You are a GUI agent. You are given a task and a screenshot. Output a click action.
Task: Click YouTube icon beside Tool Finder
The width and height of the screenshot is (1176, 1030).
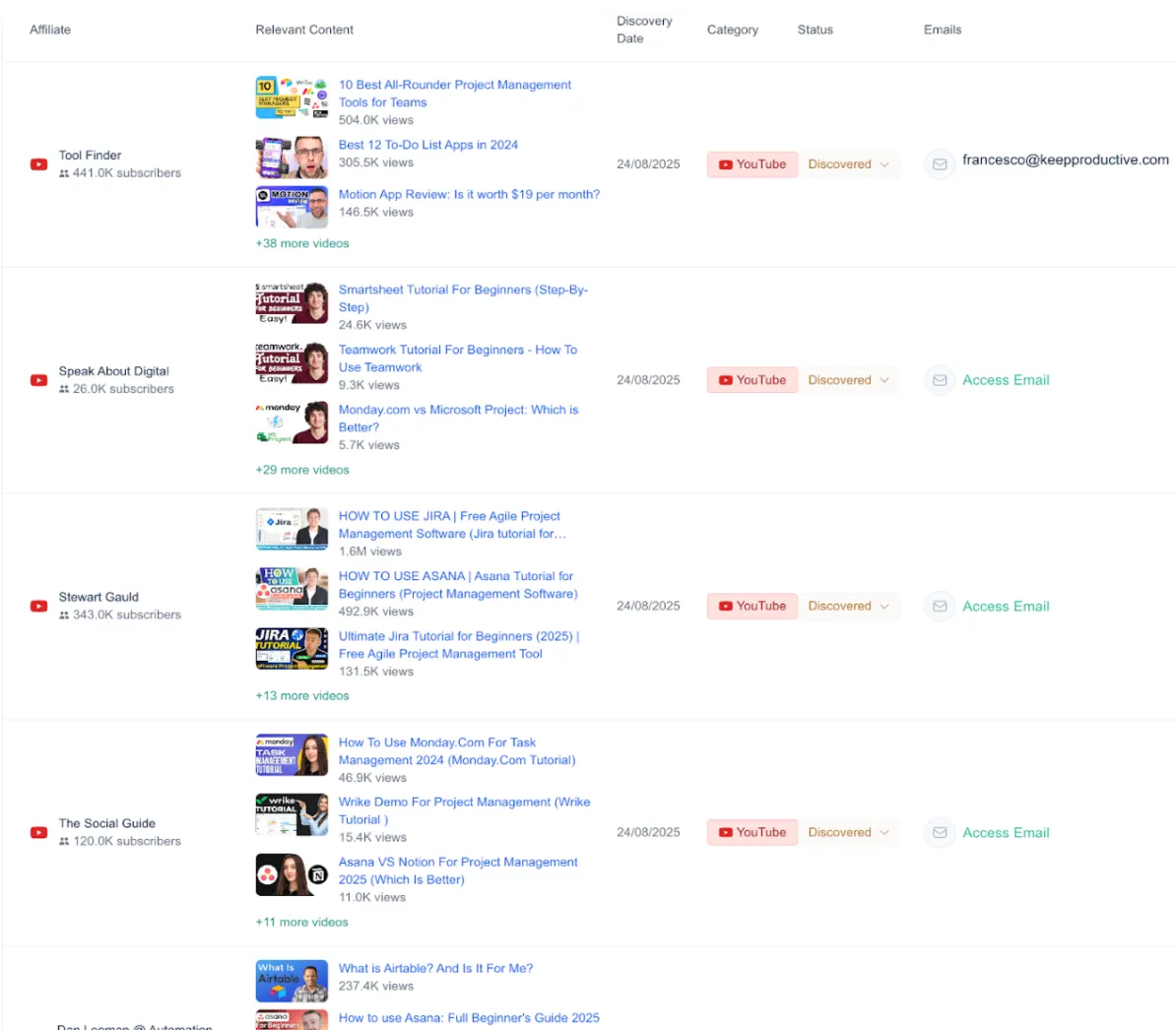pyautogui.click(x=39, y=164)
